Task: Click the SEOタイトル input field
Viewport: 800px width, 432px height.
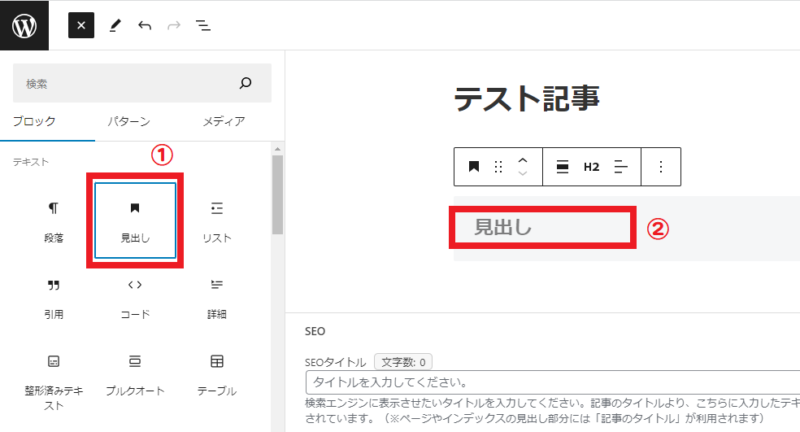Action: tap(550, 383)
